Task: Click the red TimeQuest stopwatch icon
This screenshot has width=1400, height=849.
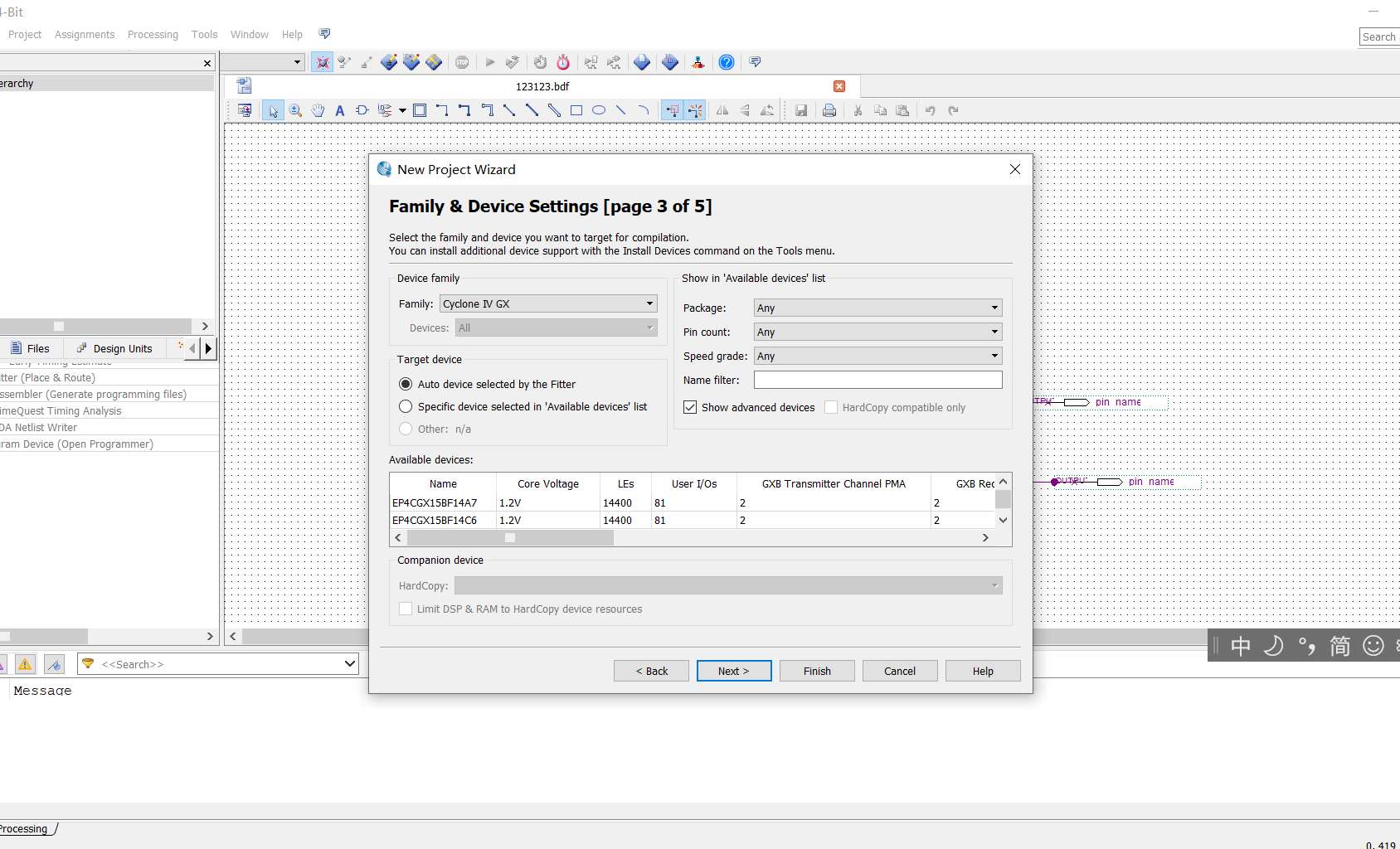Action: tap(563, 62)
